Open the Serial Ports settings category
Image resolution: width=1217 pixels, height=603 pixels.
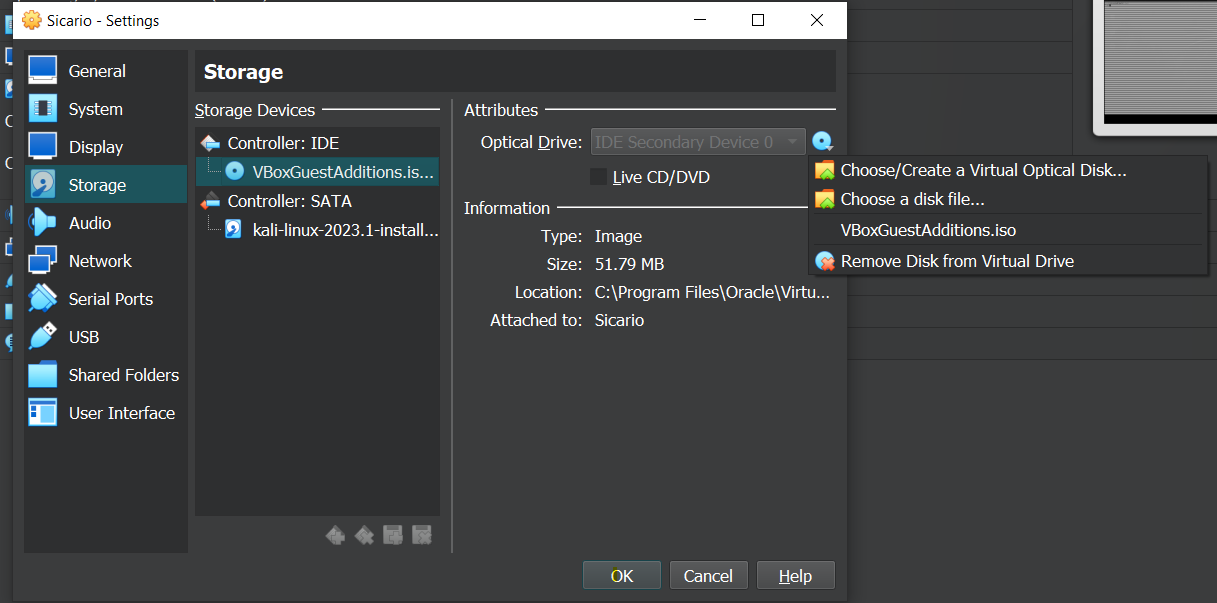tap(105, 299)
